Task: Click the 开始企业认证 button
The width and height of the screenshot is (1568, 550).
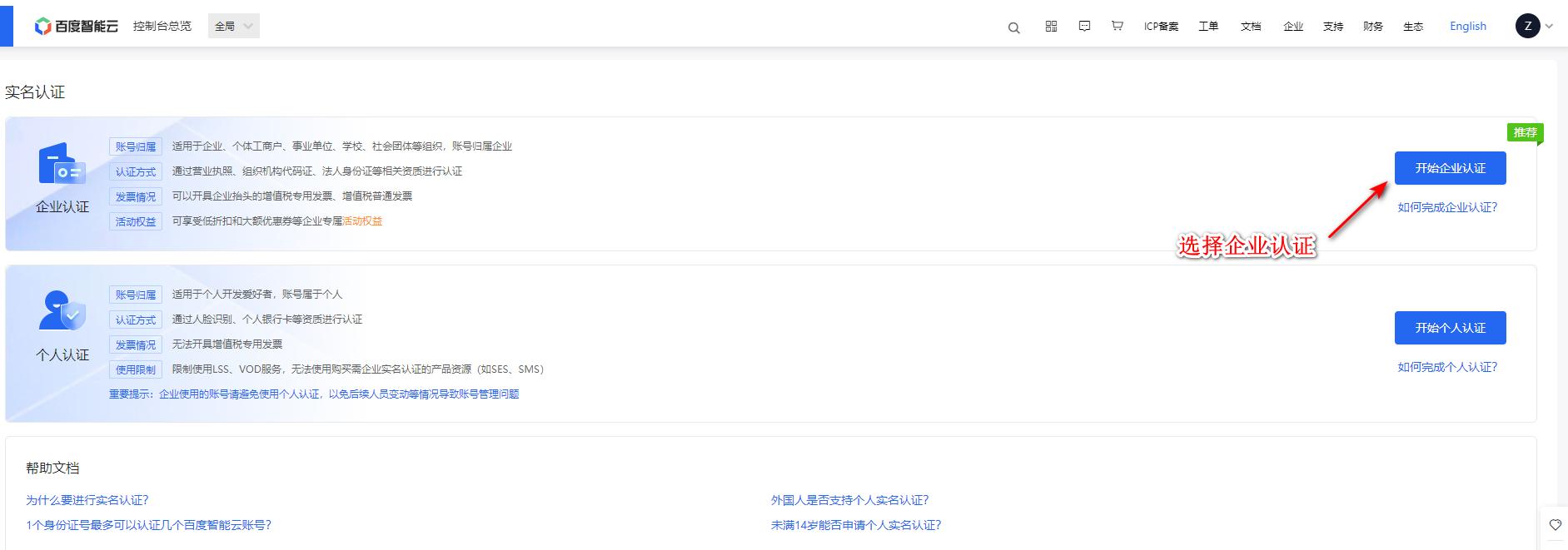Action: 1450,168
